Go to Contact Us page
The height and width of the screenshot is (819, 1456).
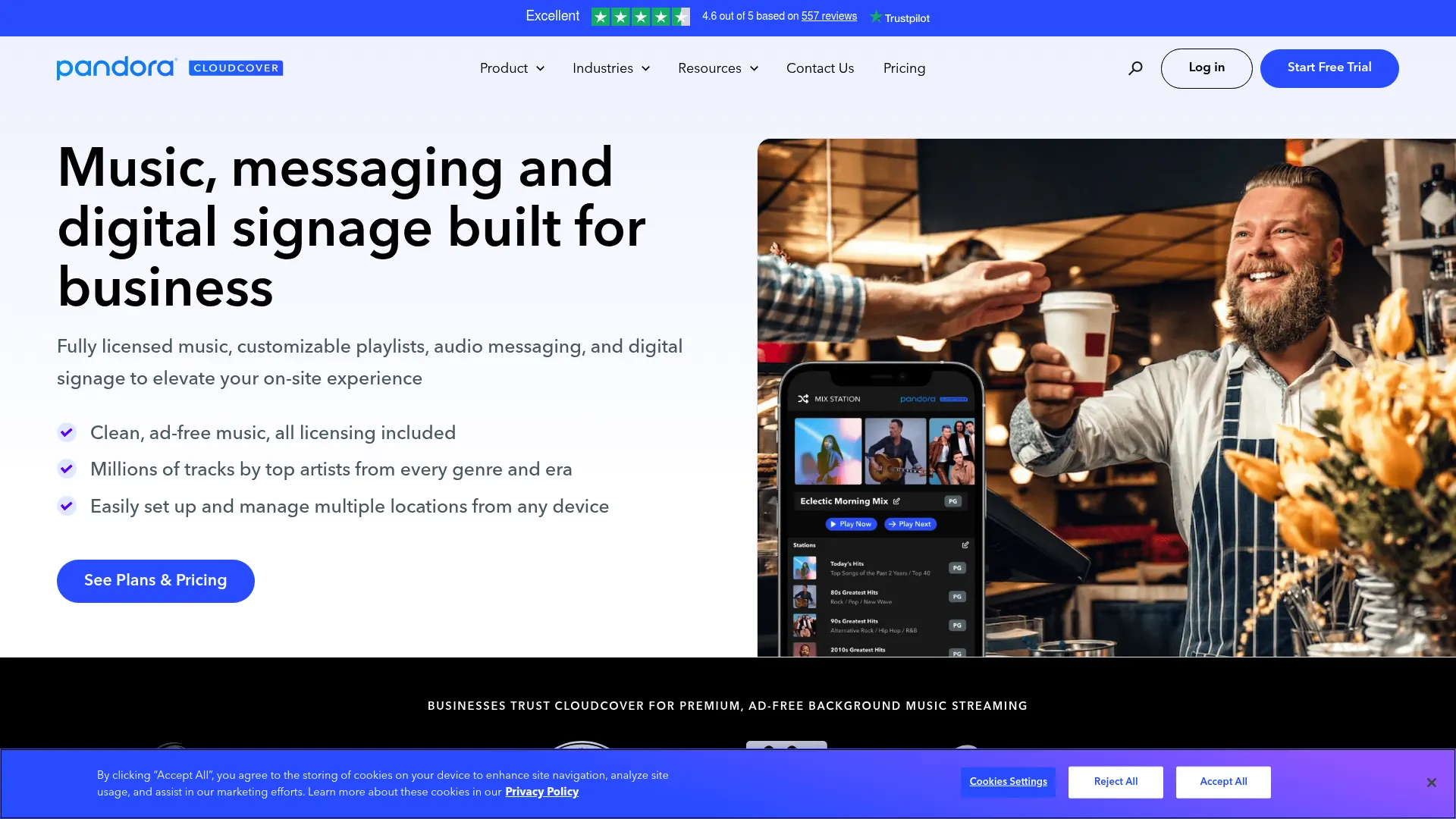click(820, 68)
